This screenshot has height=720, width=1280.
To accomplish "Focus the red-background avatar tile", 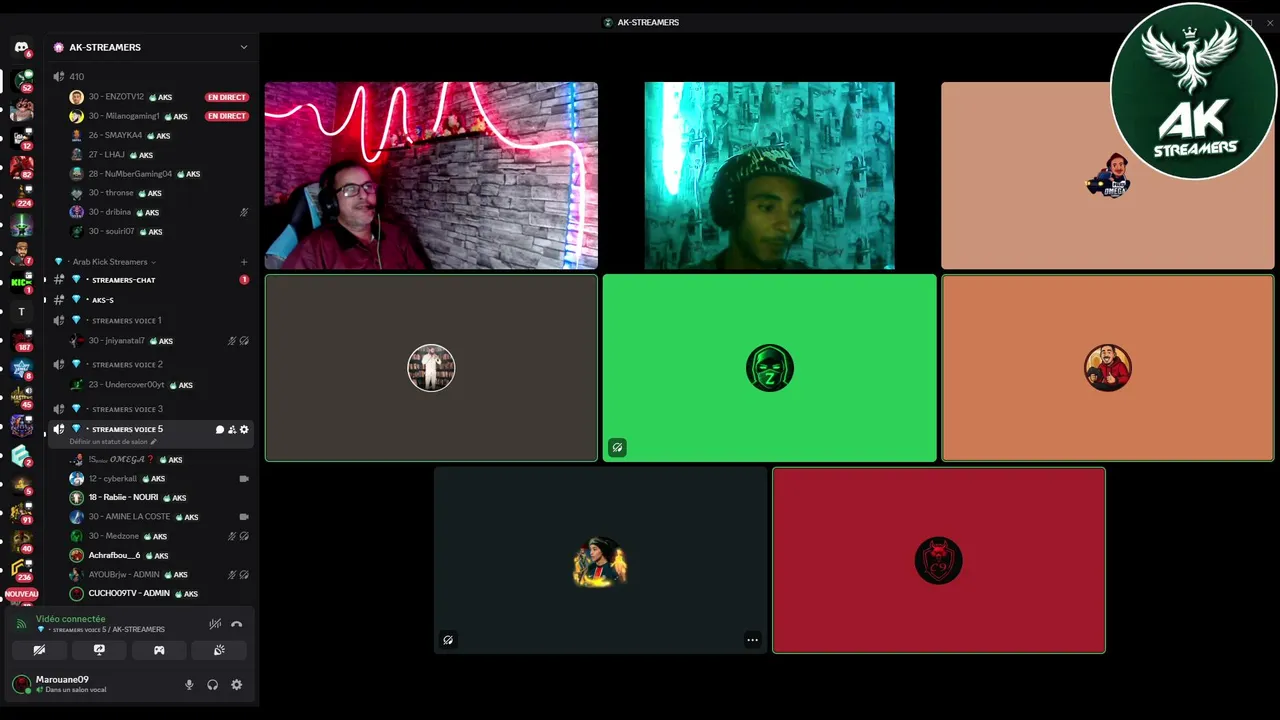I will [939, 560].
